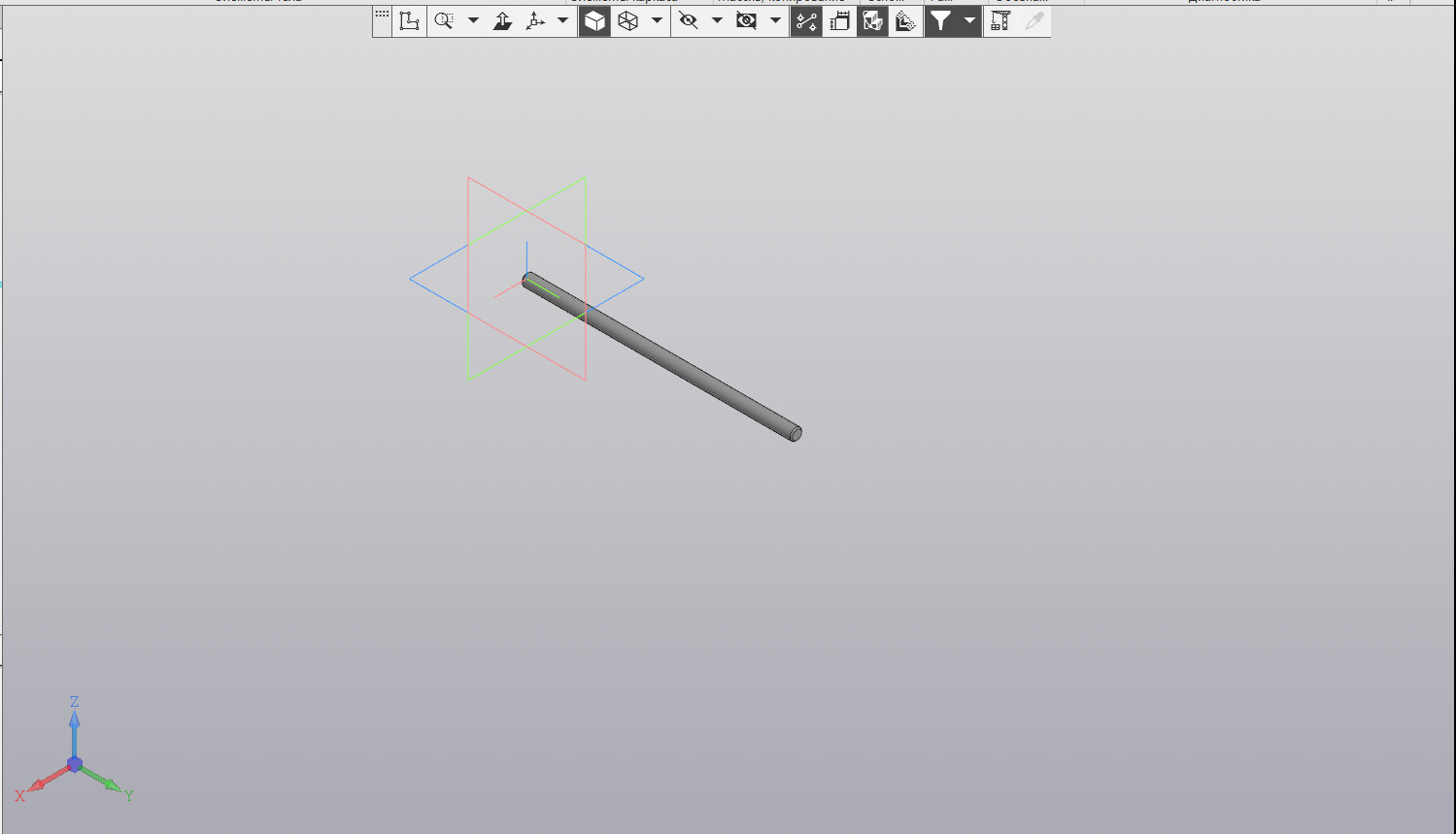
Task: Click the L-shaped sketch outline icon
Action: [410, 20]
